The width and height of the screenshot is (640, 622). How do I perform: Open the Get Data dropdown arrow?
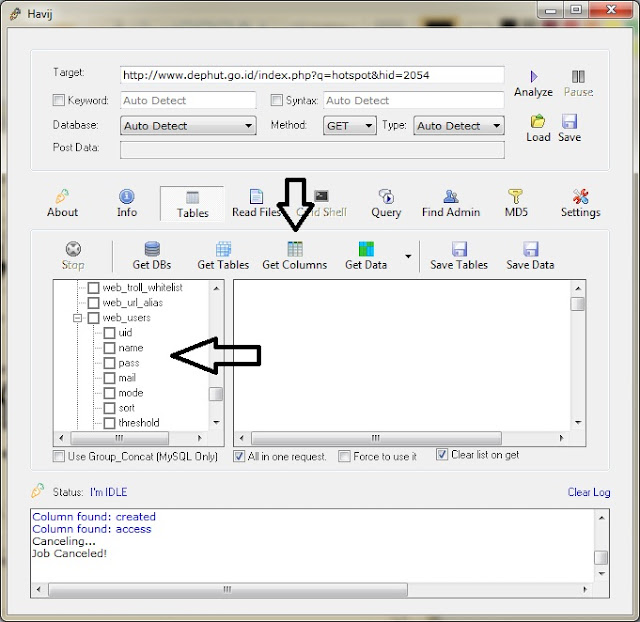408,256
